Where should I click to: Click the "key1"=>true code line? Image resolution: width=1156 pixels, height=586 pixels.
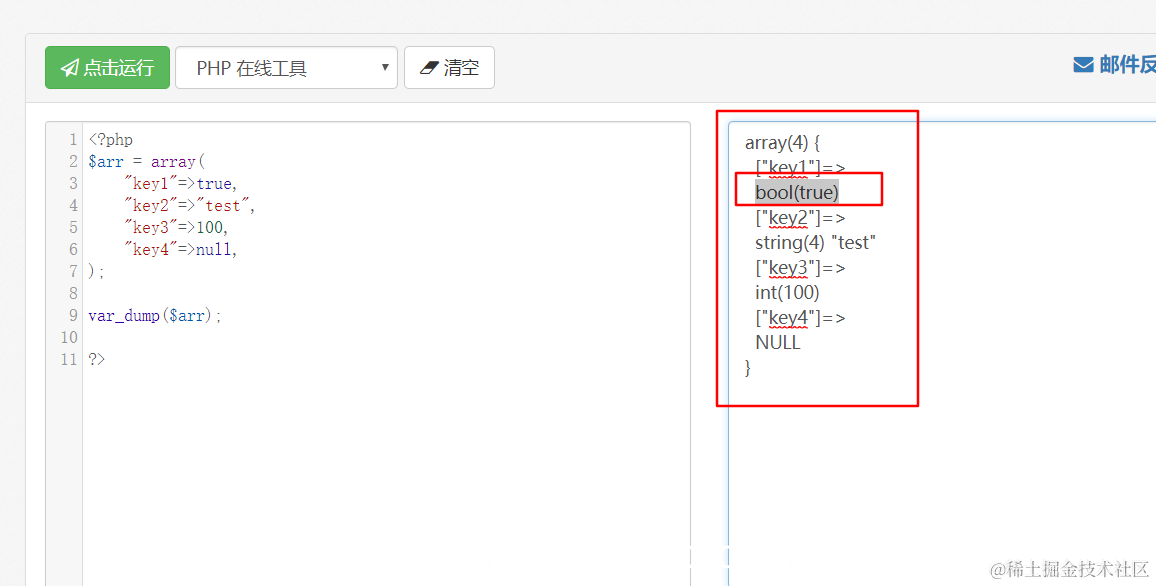(181, 184)
